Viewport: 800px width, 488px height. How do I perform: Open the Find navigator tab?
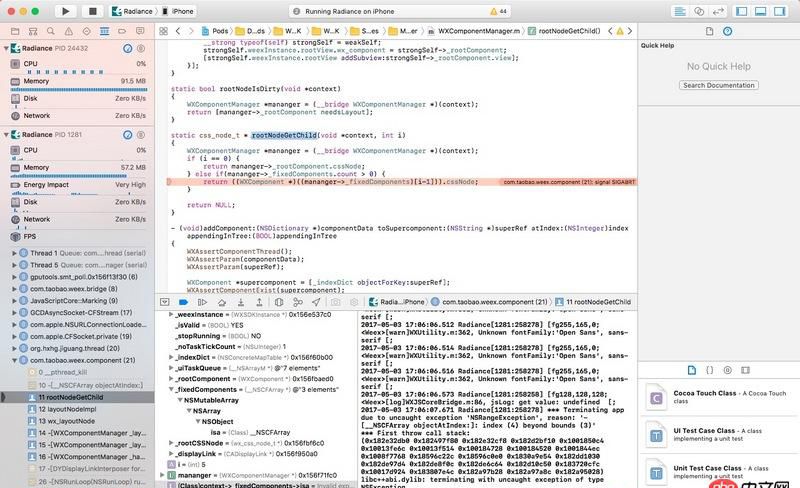(x=51, y=31)
